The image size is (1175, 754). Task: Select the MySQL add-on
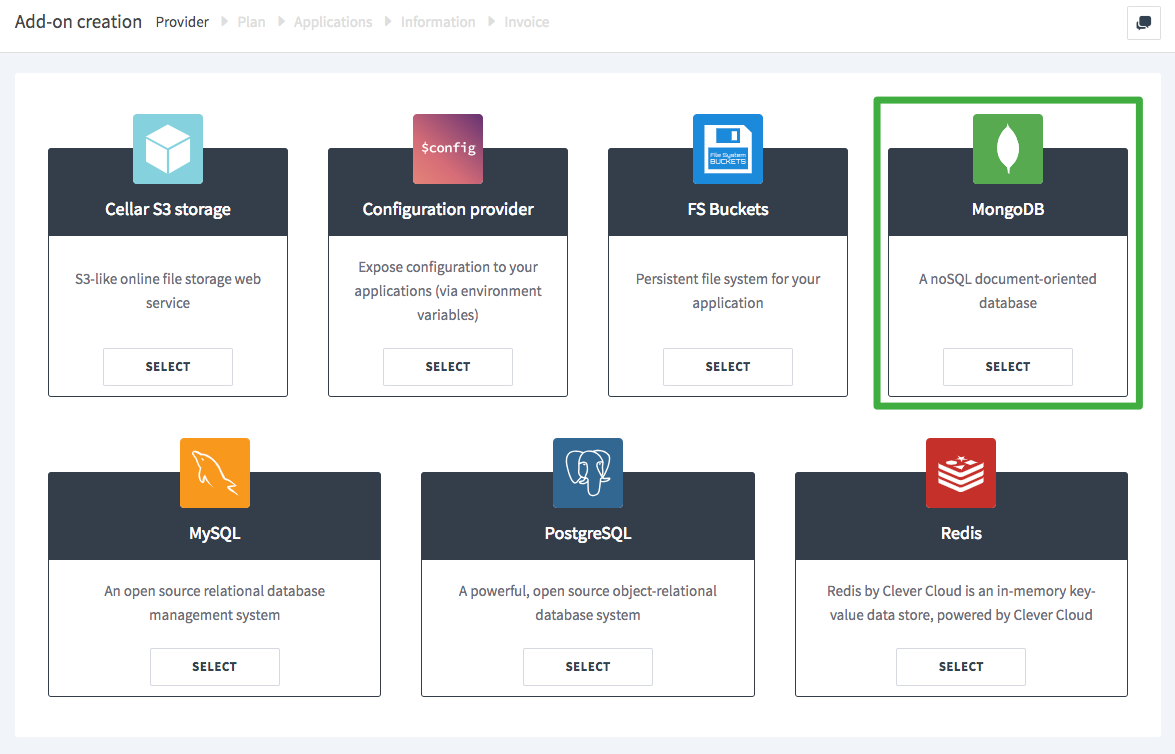tap(215, 667)
